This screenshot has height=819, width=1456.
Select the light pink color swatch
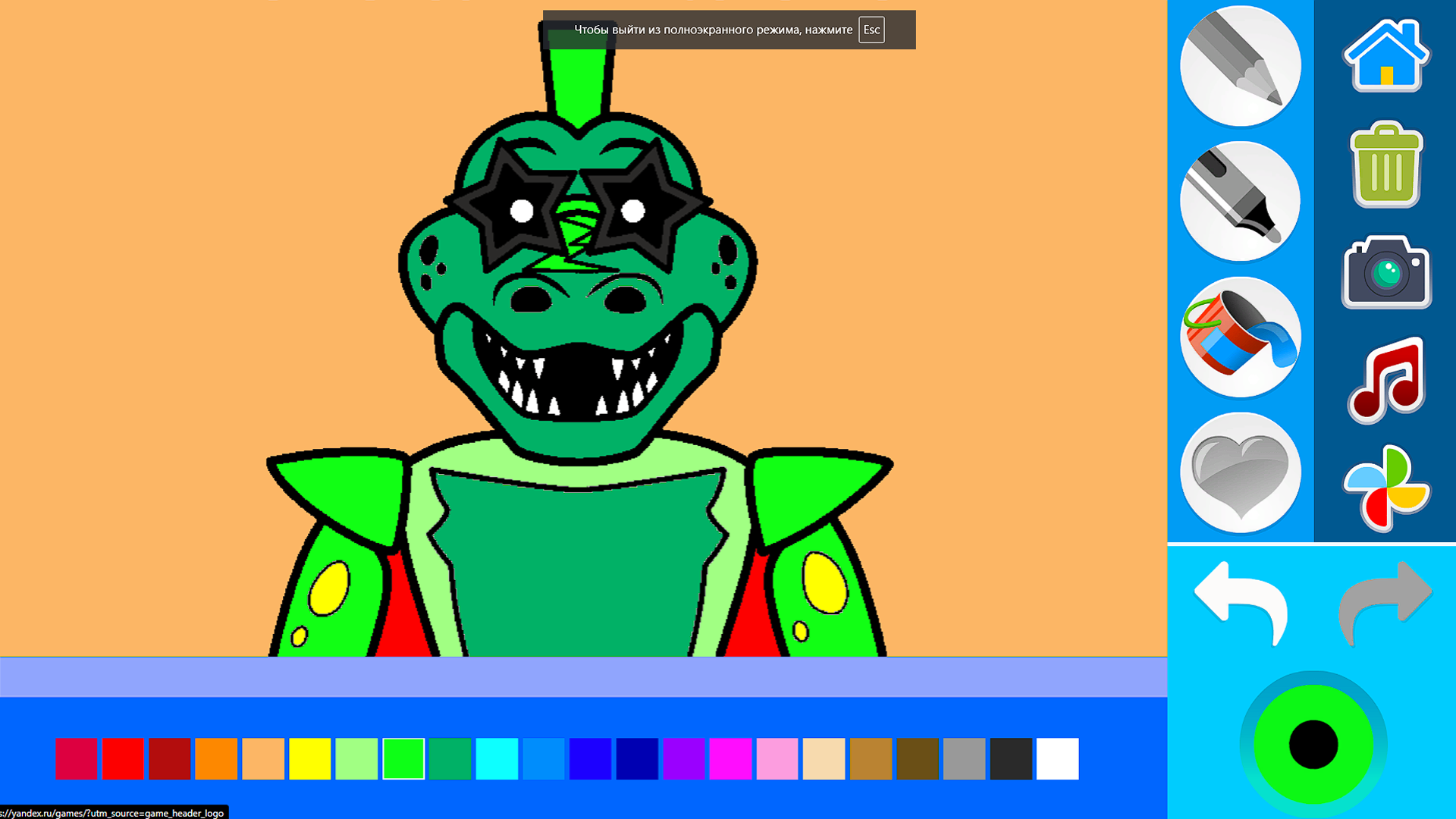click(x=777, y=758)
